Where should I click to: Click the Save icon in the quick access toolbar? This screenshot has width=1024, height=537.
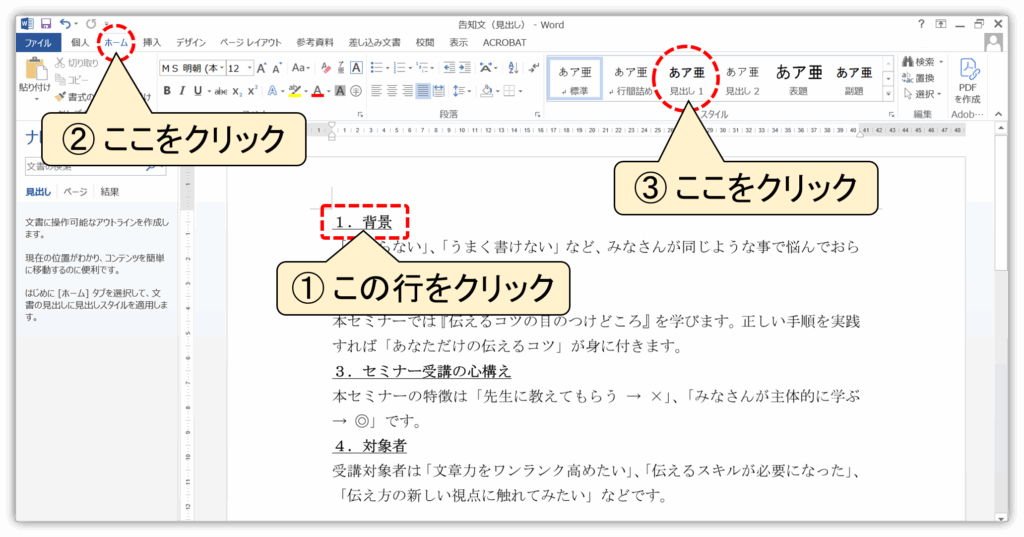point(46,24)
